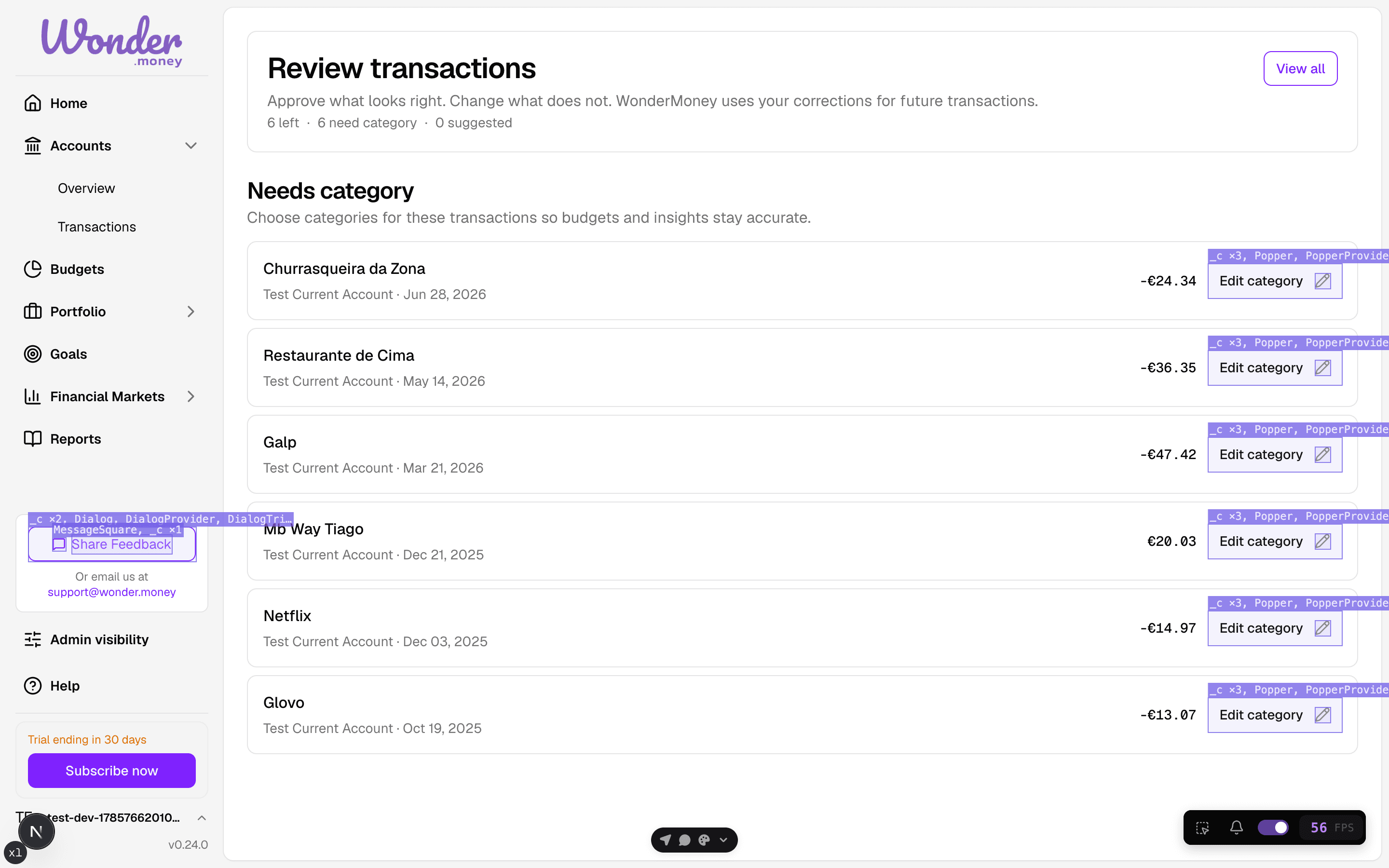Click the Admin visibility sliders icon
Viewport: 1389px width, 868px height.
pos(33,639)
